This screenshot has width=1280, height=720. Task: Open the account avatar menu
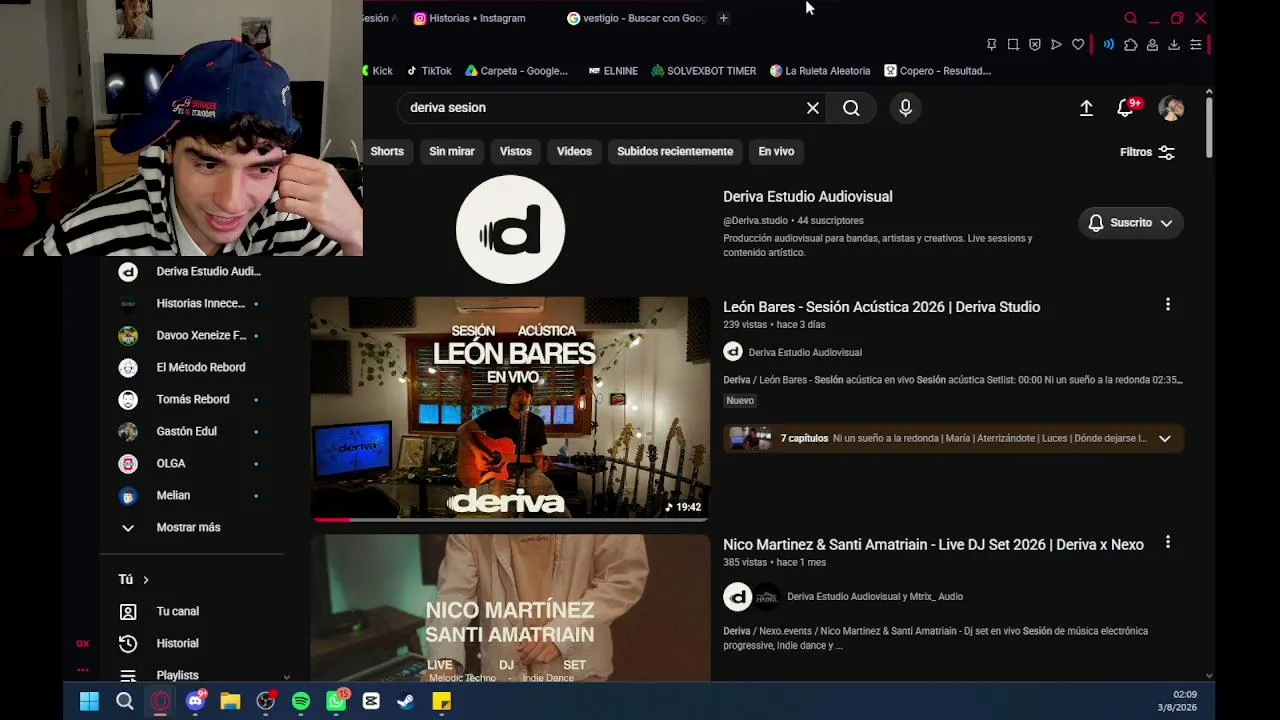(1171, 108)
